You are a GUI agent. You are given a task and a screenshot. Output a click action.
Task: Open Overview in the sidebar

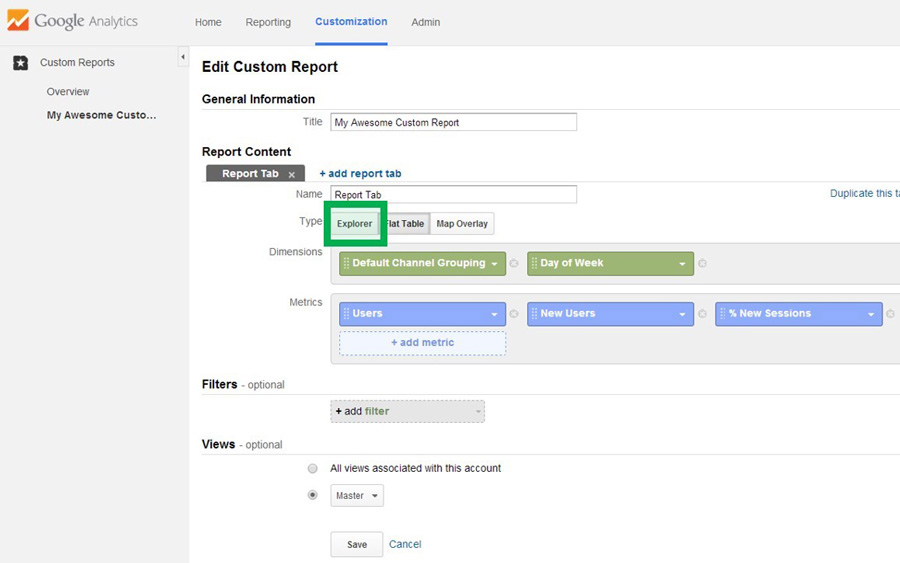click(68, 92)
